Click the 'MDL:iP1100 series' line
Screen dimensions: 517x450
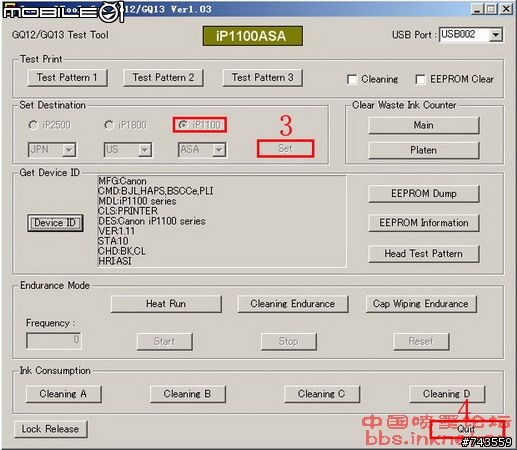137,201
